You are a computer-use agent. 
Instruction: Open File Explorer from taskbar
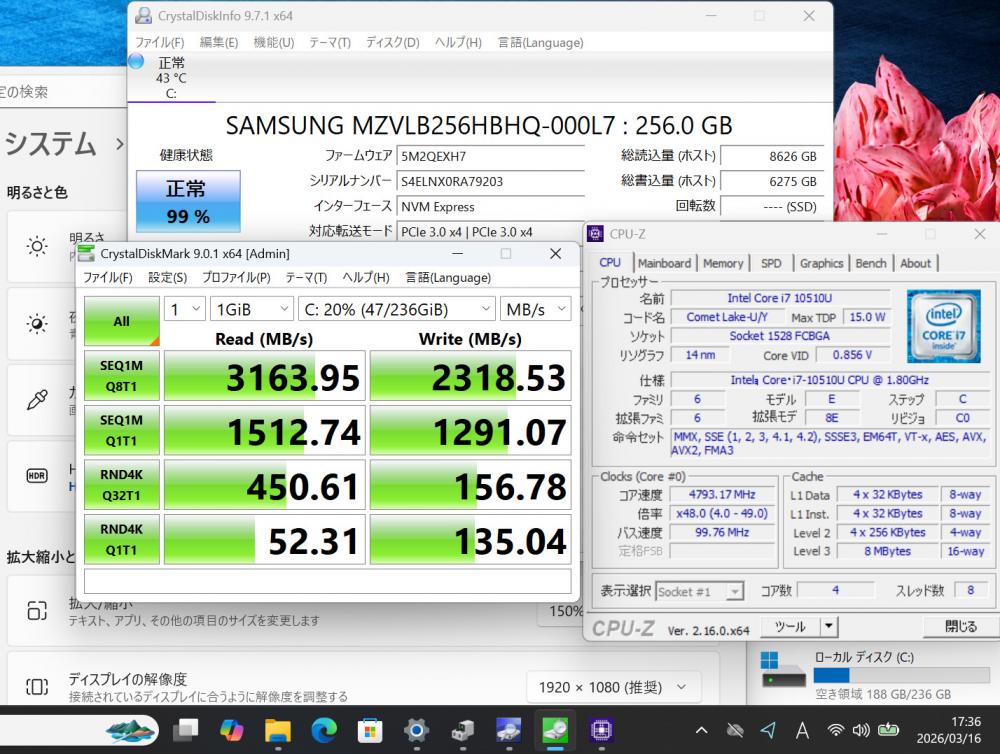pyautogui.click(x=278, y=730)
